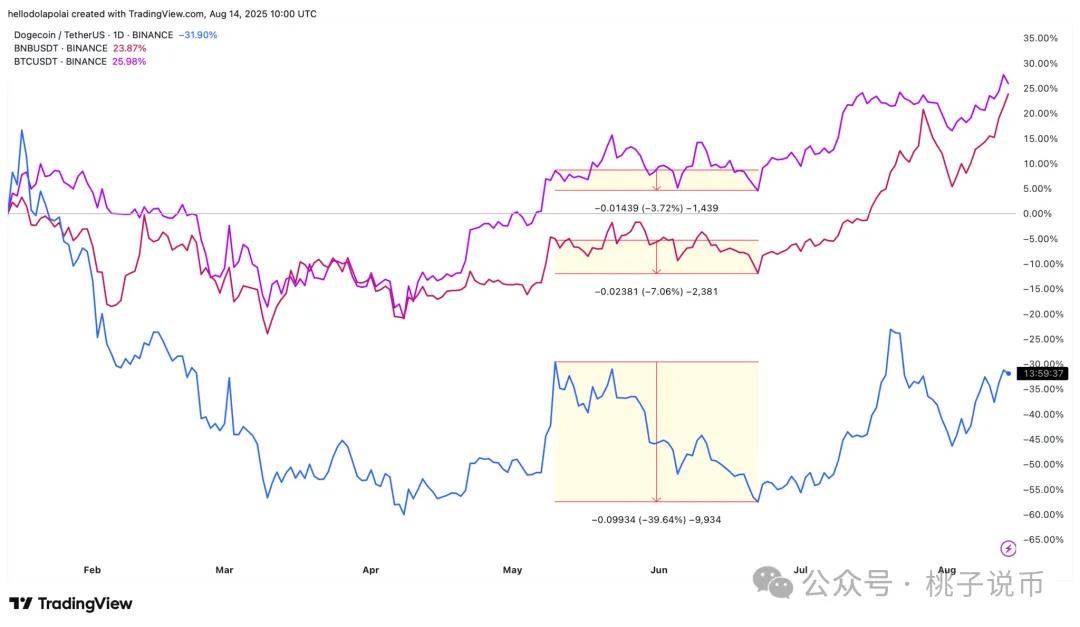Click the Jun label on the time axis

pyautogui.click(x=659, y=570)
